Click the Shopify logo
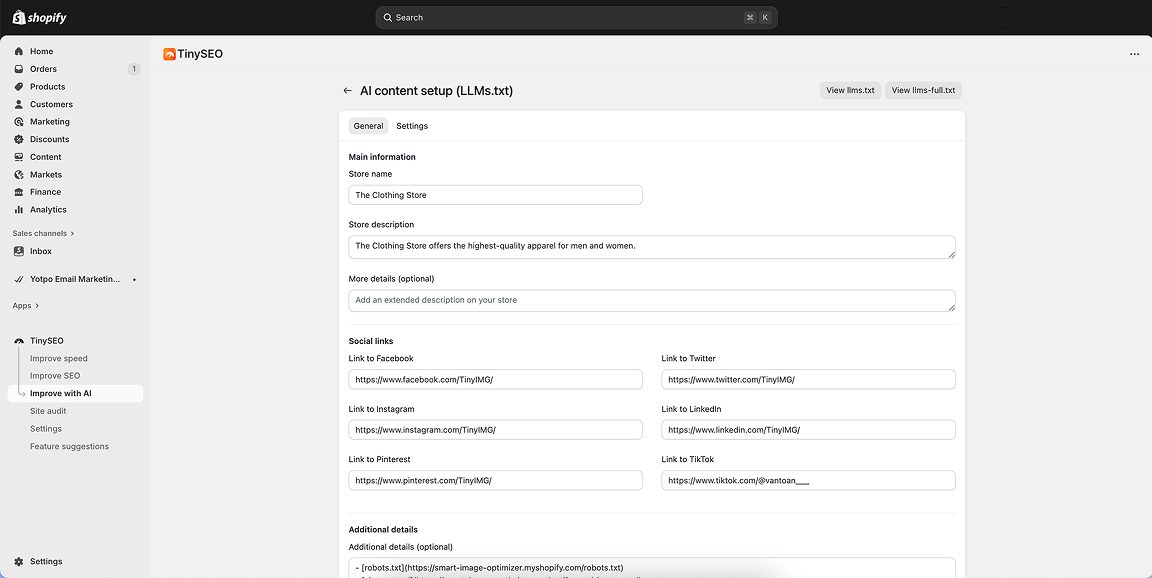Viewport: 1152px width, 578px height. click(40, 17)
